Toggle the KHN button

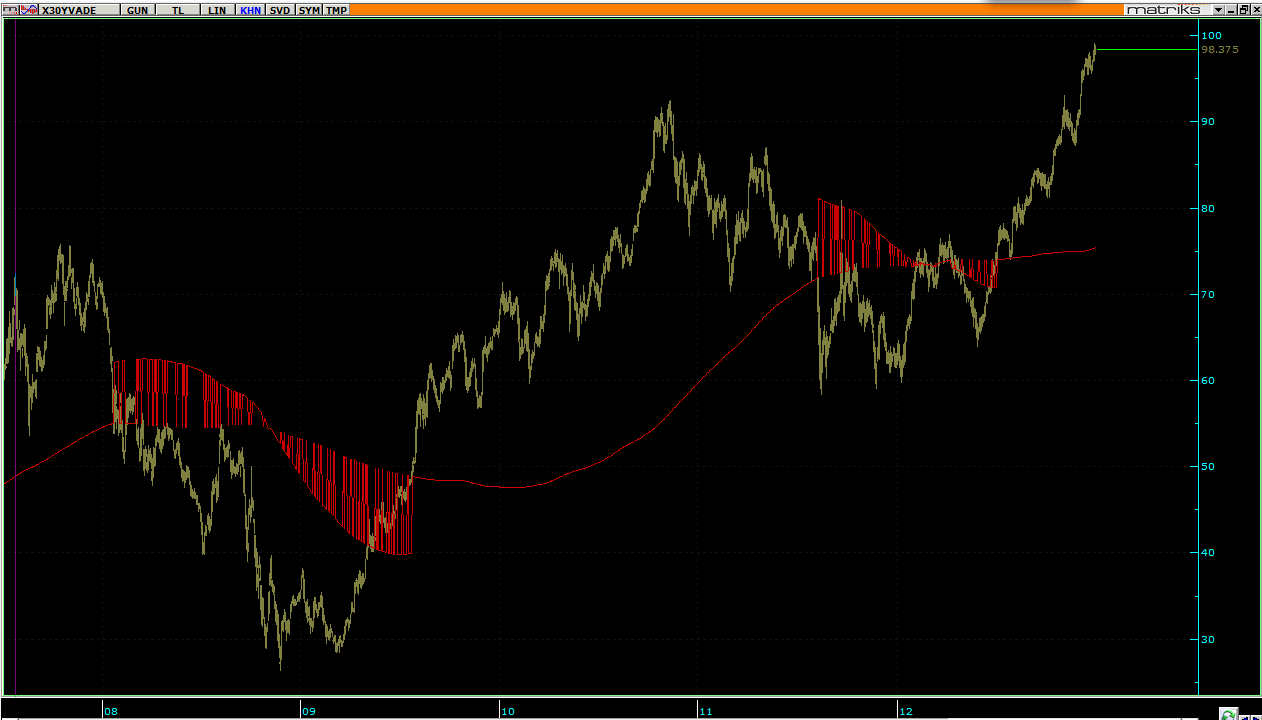(251, 10)
